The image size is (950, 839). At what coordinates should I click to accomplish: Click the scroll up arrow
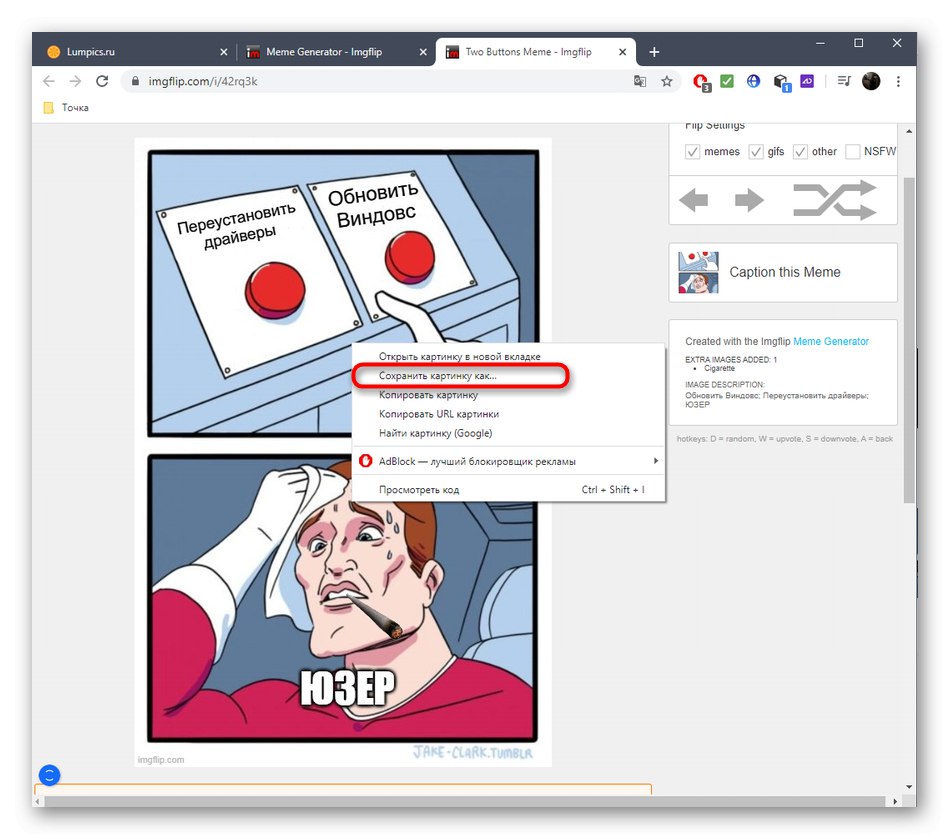click(909, 131)
